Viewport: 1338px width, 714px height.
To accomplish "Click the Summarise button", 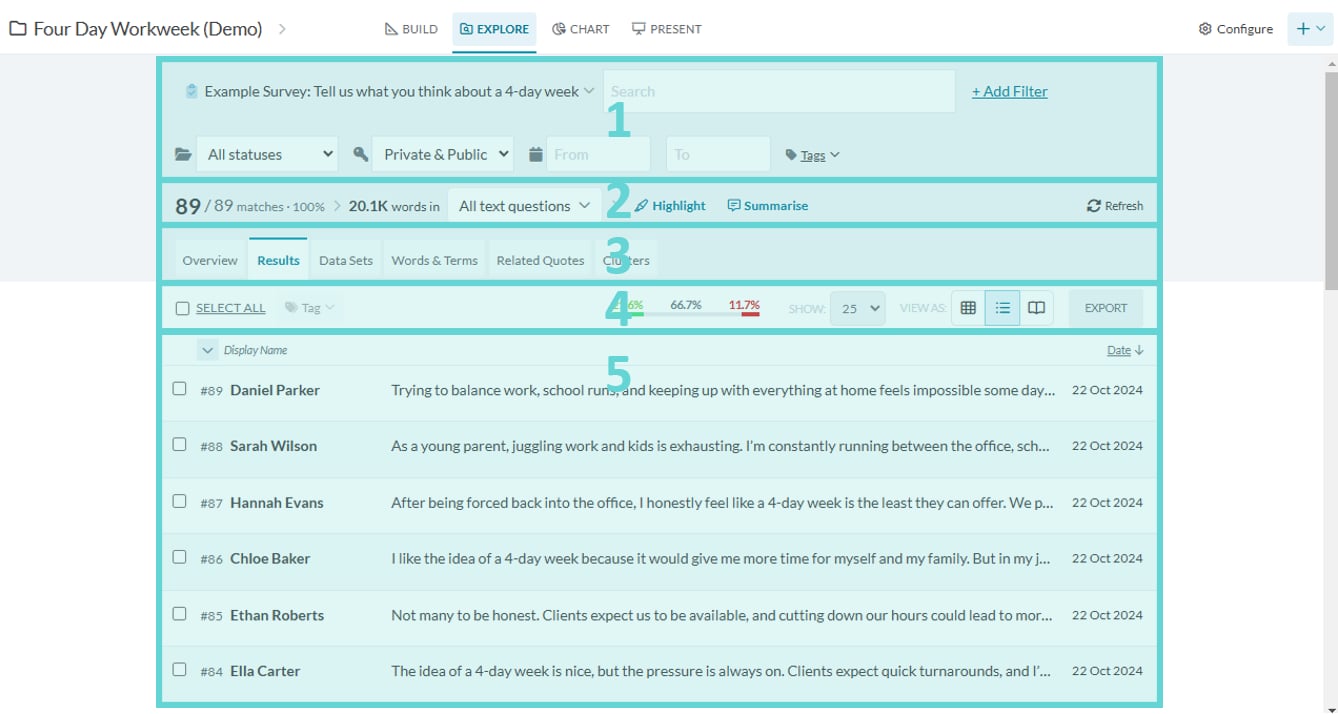I will tap(768, 206).
